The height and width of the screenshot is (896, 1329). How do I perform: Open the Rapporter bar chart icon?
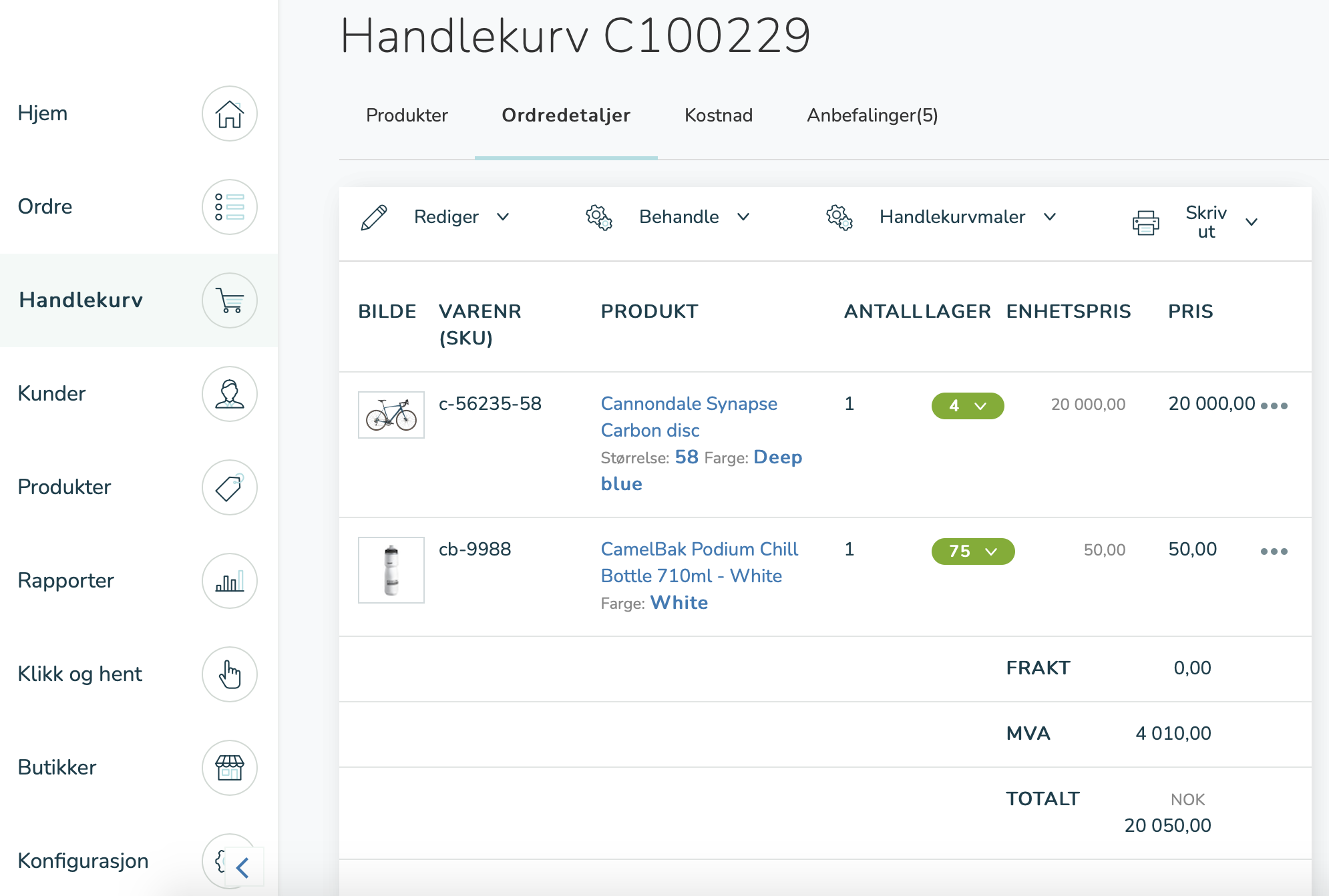coord(230,581)
